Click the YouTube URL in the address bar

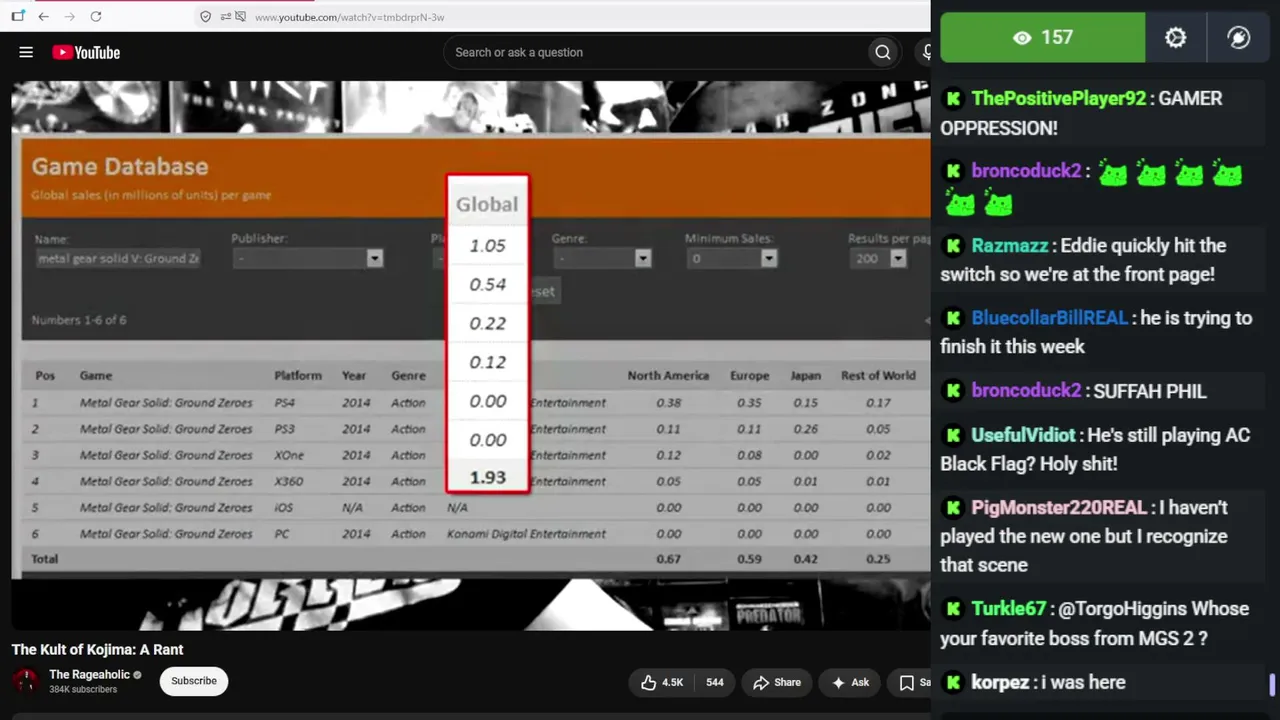349,17
